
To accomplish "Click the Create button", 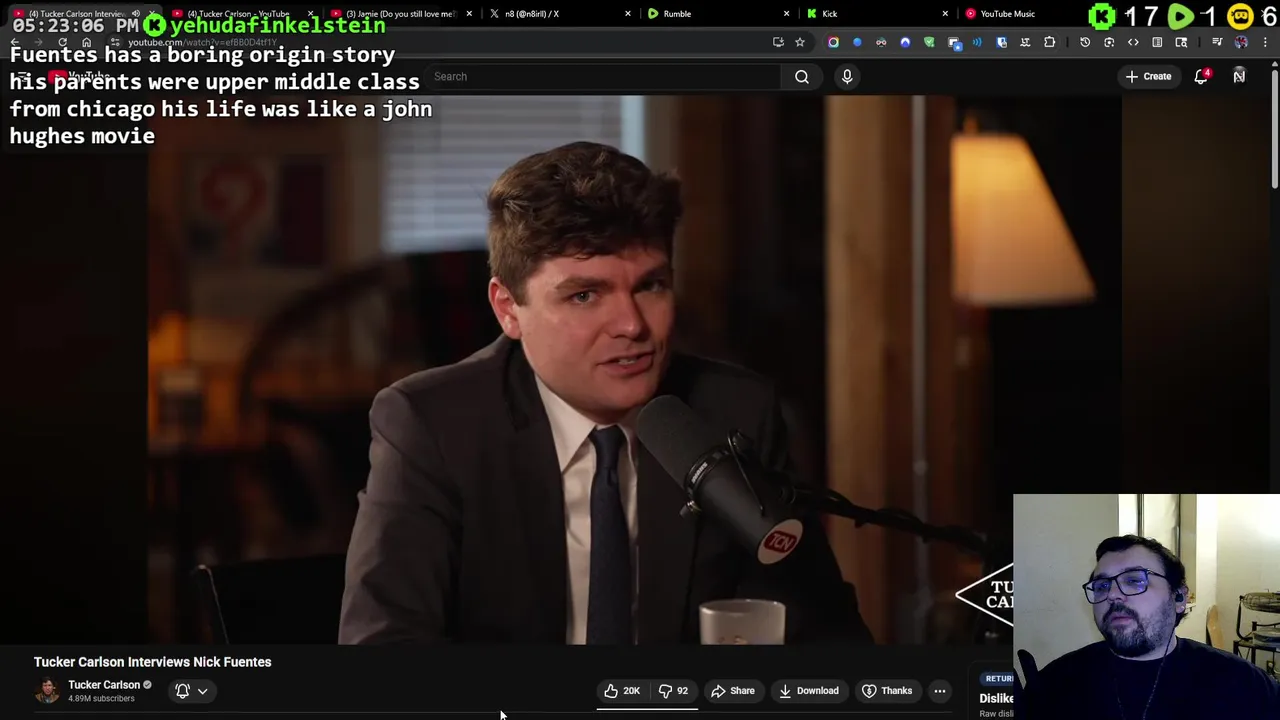I will pyautogui.click(x=1148, y=76).
